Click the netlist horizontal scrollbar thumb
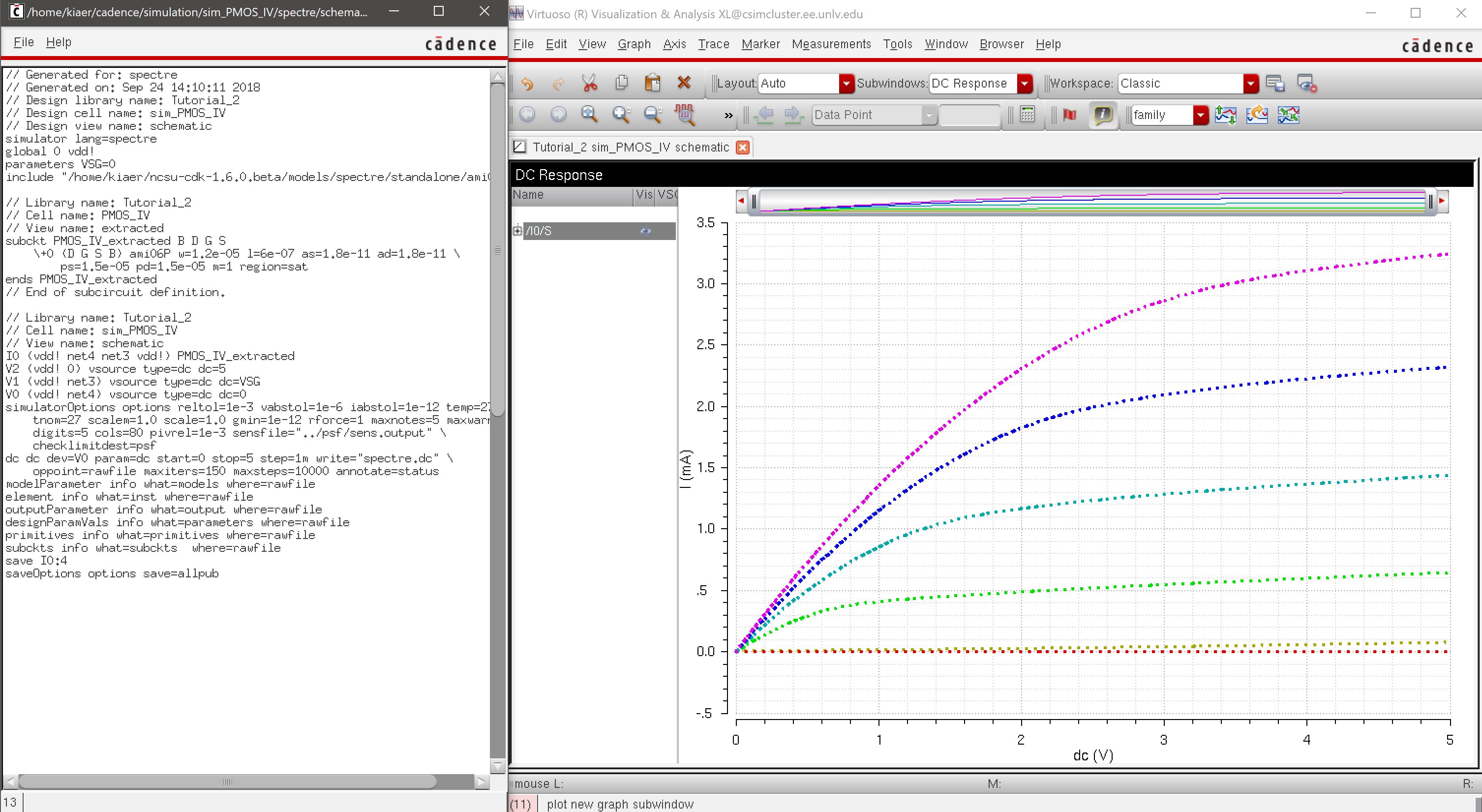 pyautogui.click(x=227, y=782)
